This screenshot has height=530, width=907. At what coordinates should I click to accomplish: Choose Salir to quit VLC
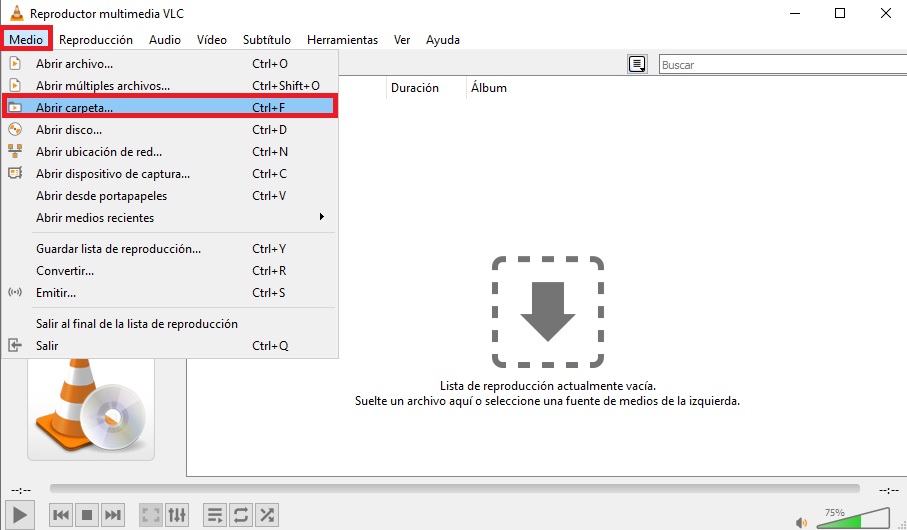[x=169, y=345]
